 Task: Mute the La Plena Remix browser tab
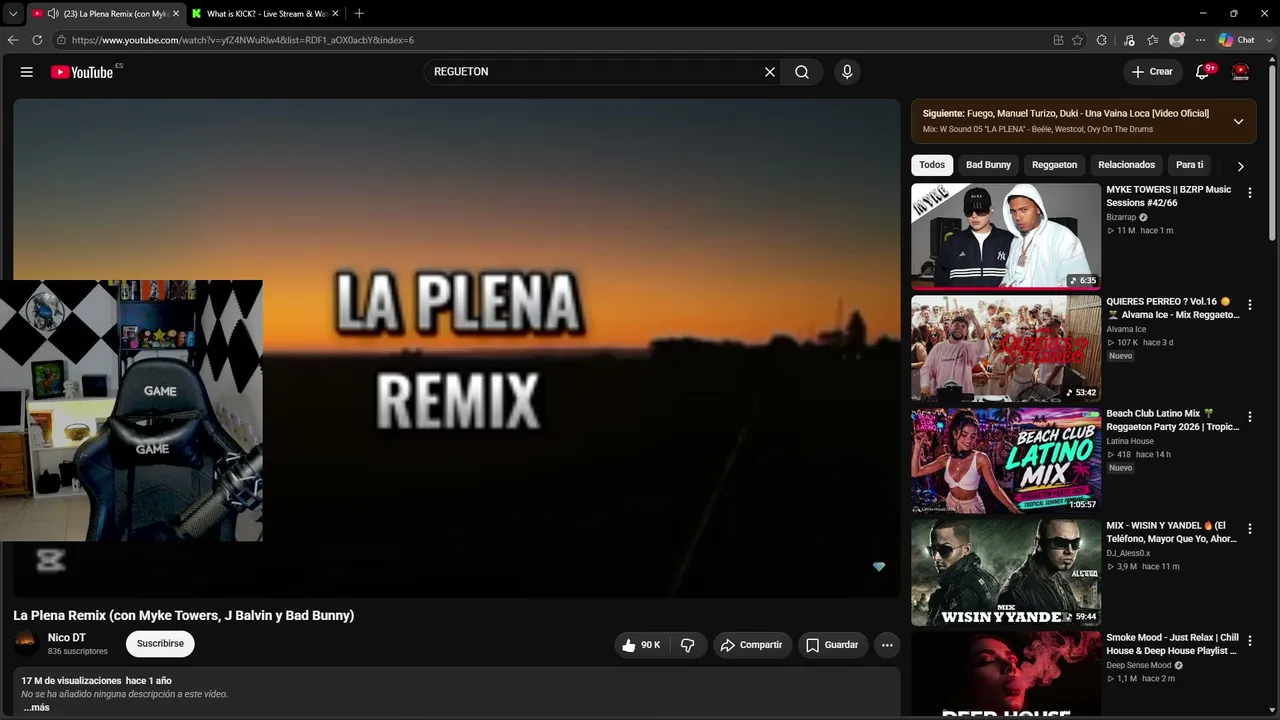coord(52,14)
